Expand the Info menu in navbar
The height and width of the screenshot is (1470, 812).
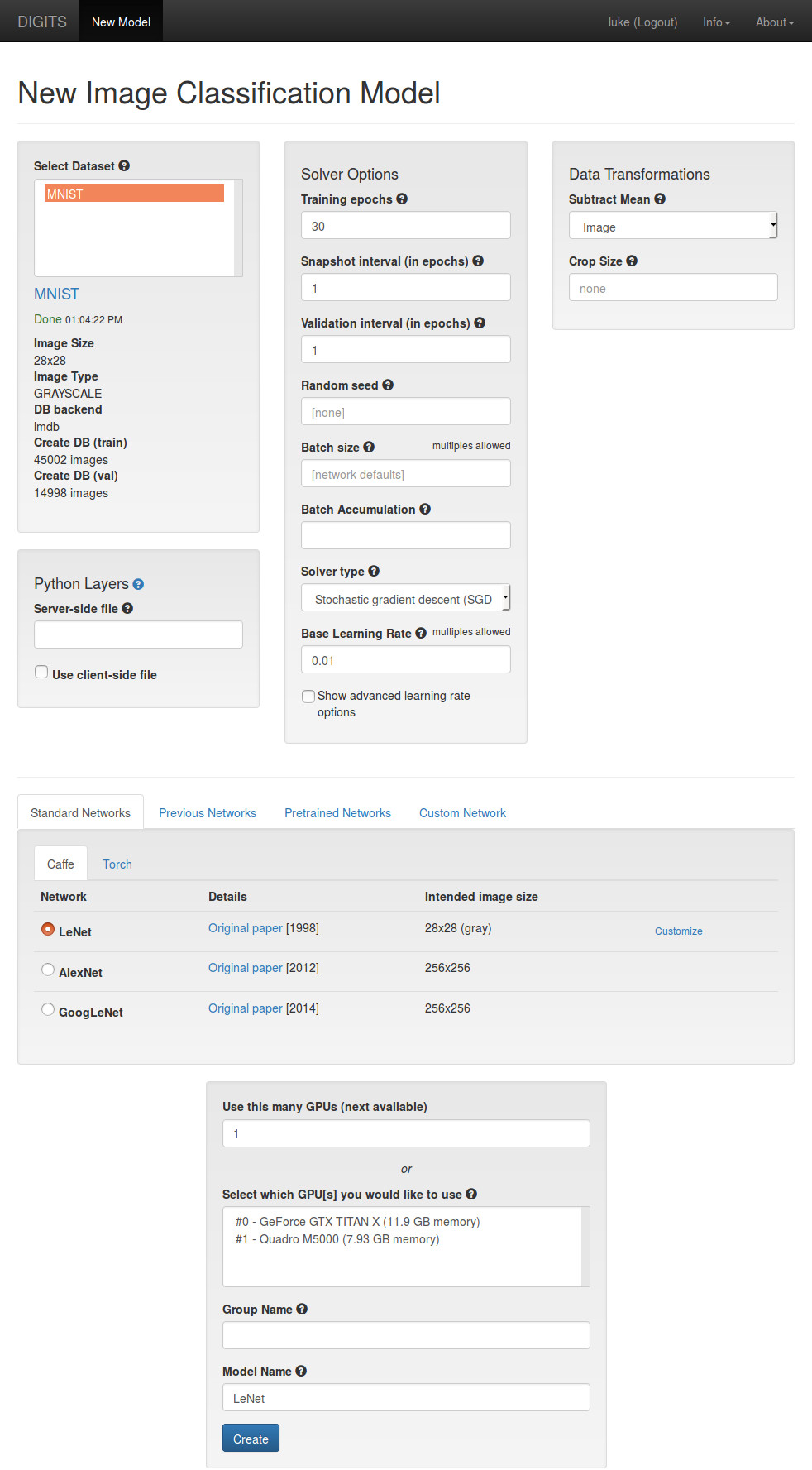pos(716,22)
